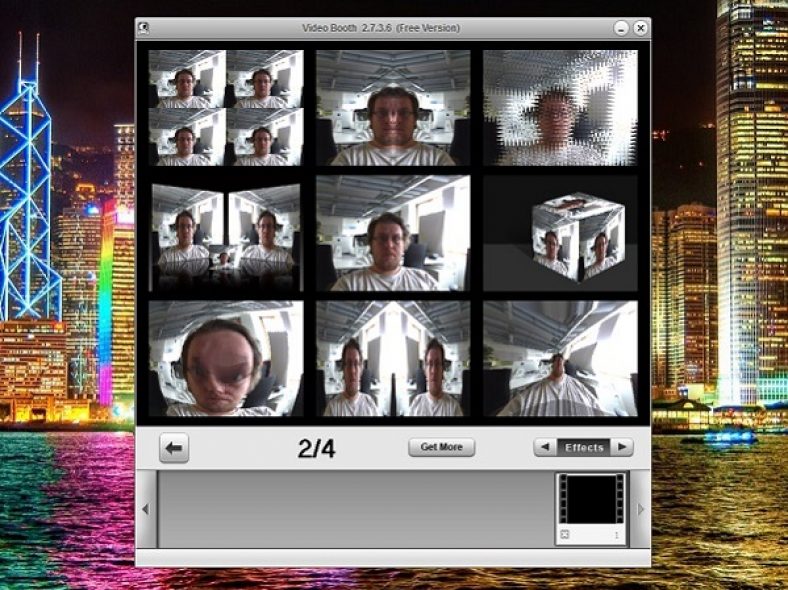Choose the pixelated spiky glass effect

(560, 108)
